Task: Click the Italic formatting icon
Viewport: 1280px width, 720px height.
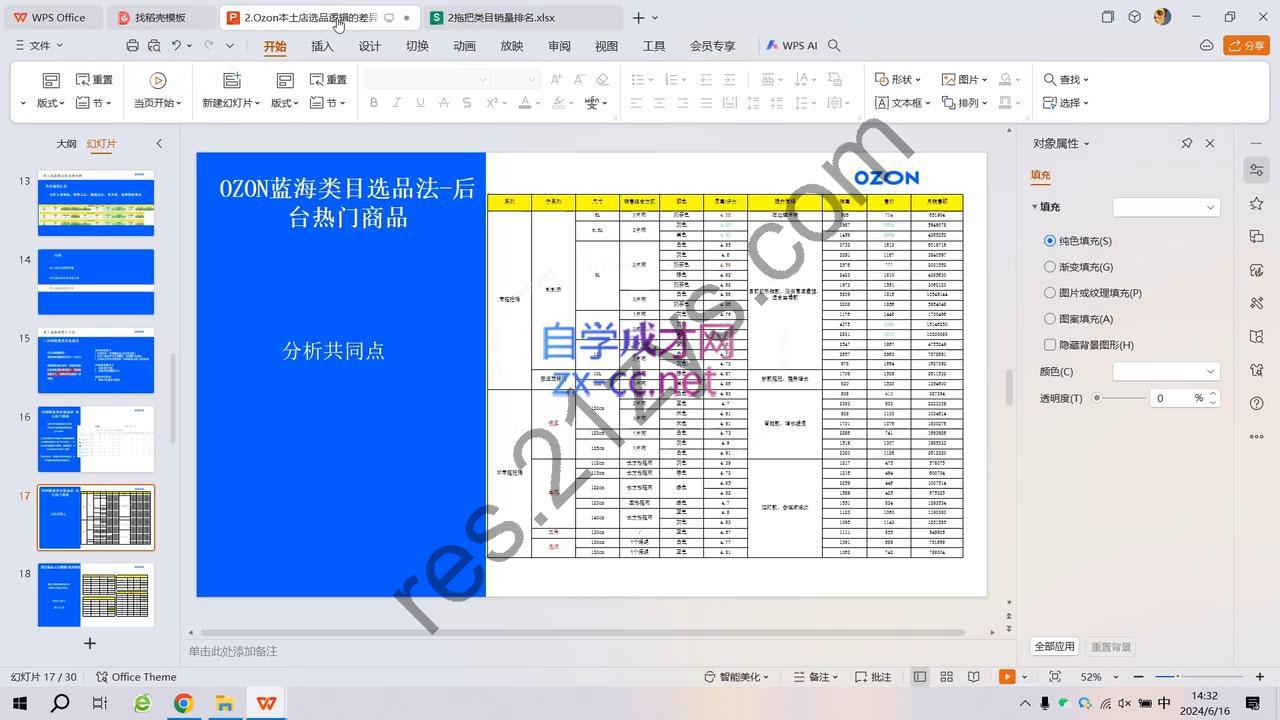Action: (396, 103)
